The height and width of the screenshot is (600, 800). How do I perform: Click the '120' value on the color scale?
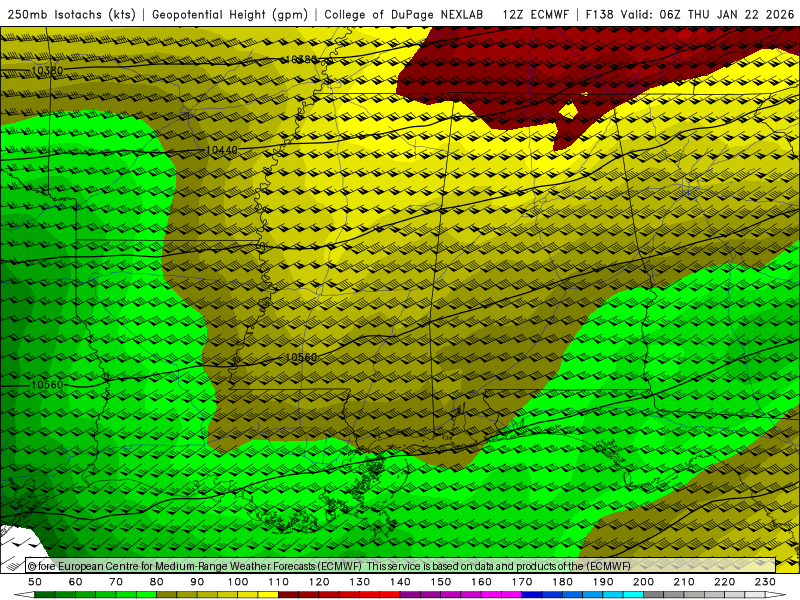tap(319, 582)
